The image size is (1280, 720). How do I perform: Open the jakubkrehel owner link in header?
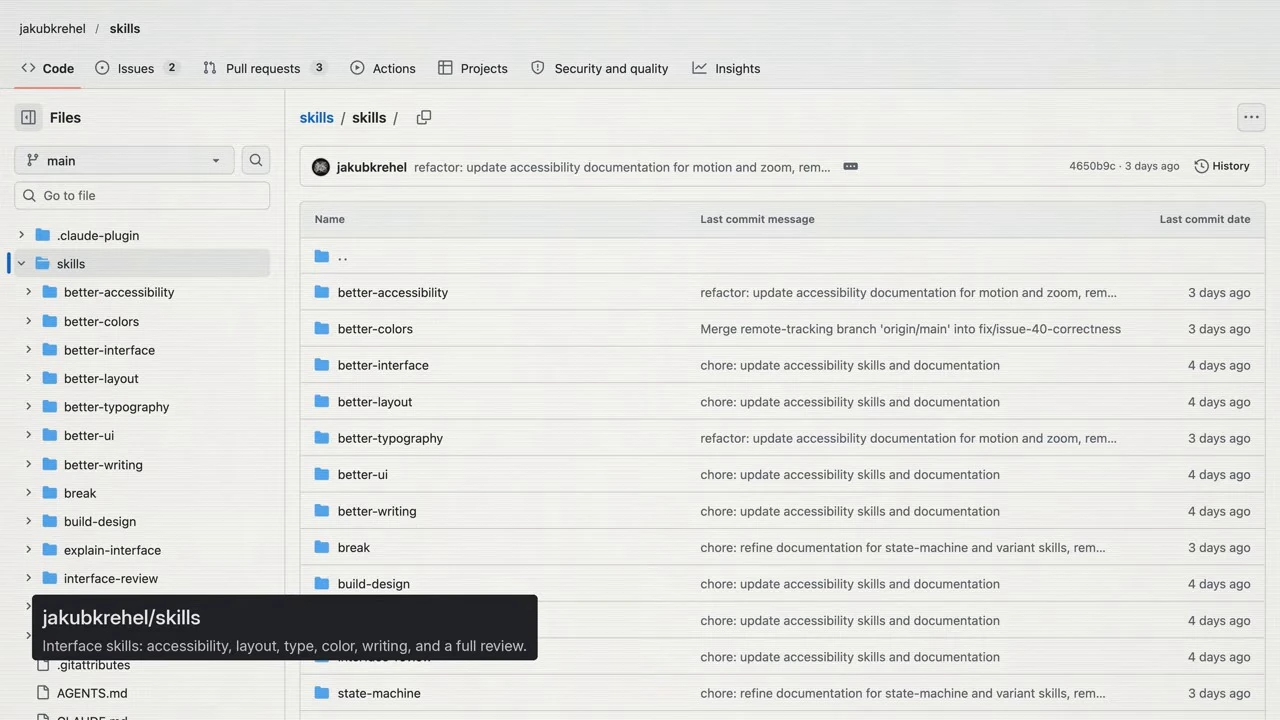pyautogui.click(x=53, y=28)
